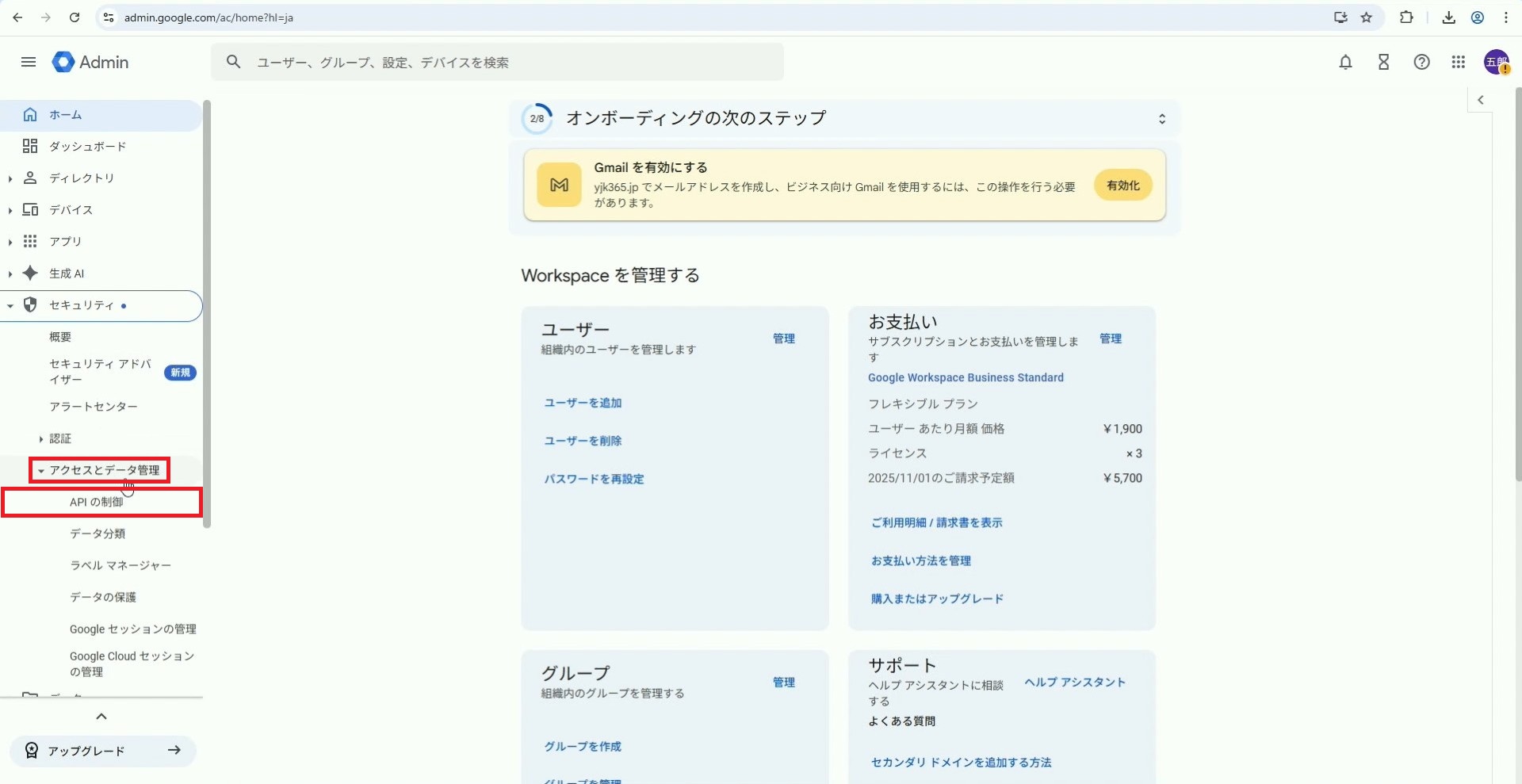Click the account avatar in header

[x=1496, y=62]
